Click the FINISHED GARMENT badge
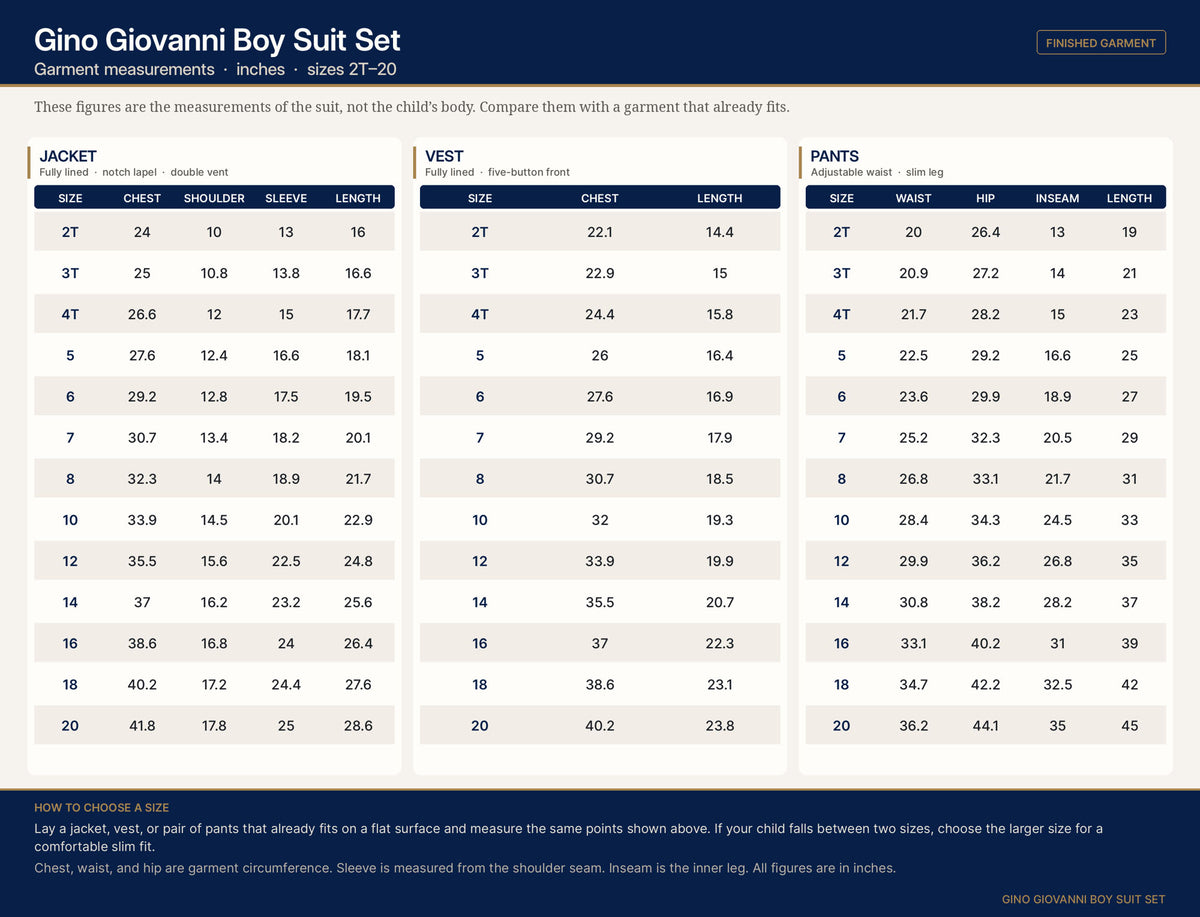1200x917 pixels. click(1101, 42)
